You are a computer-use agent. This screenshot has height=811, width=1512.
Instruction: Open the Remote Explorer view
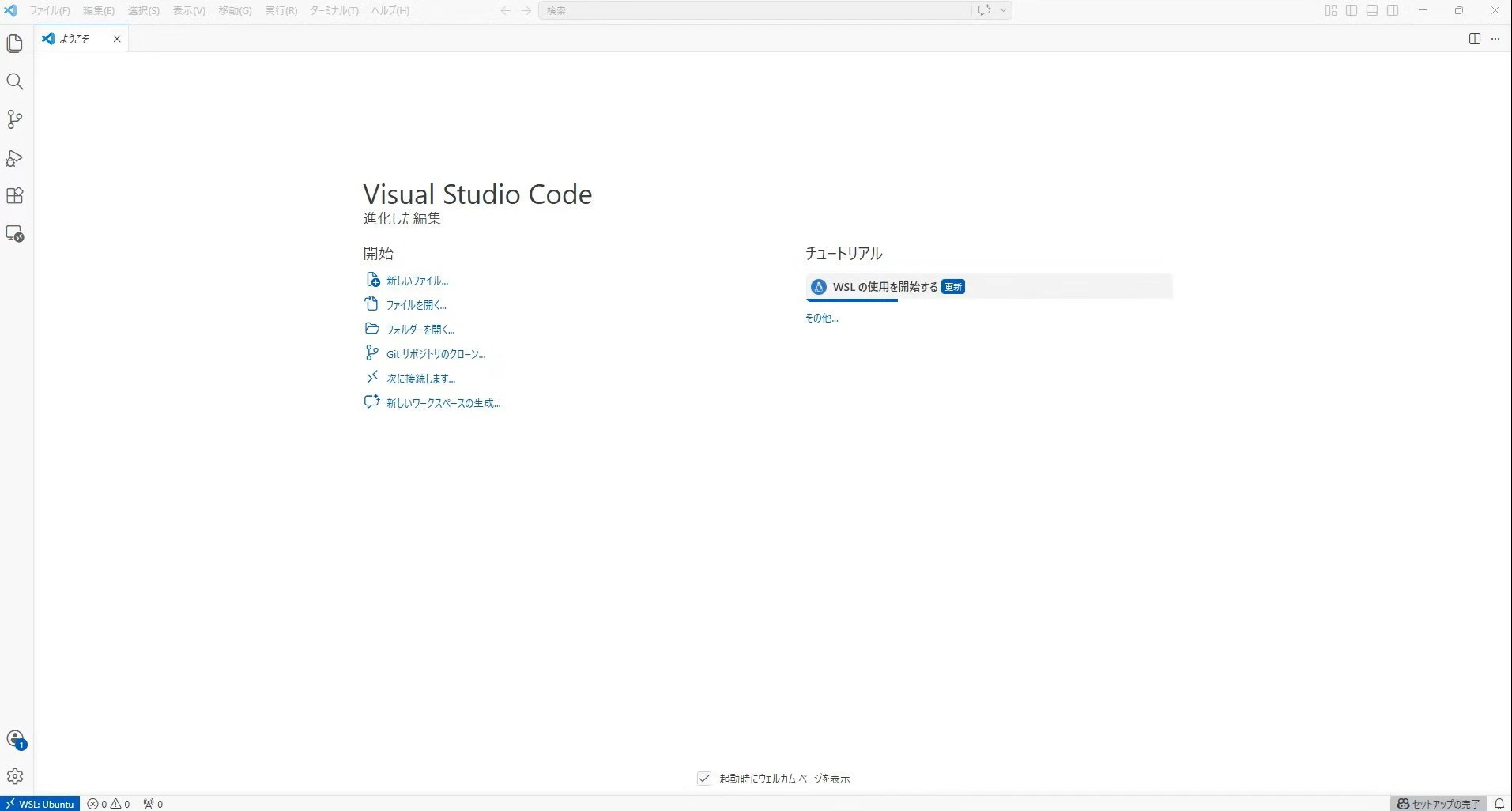15,234
